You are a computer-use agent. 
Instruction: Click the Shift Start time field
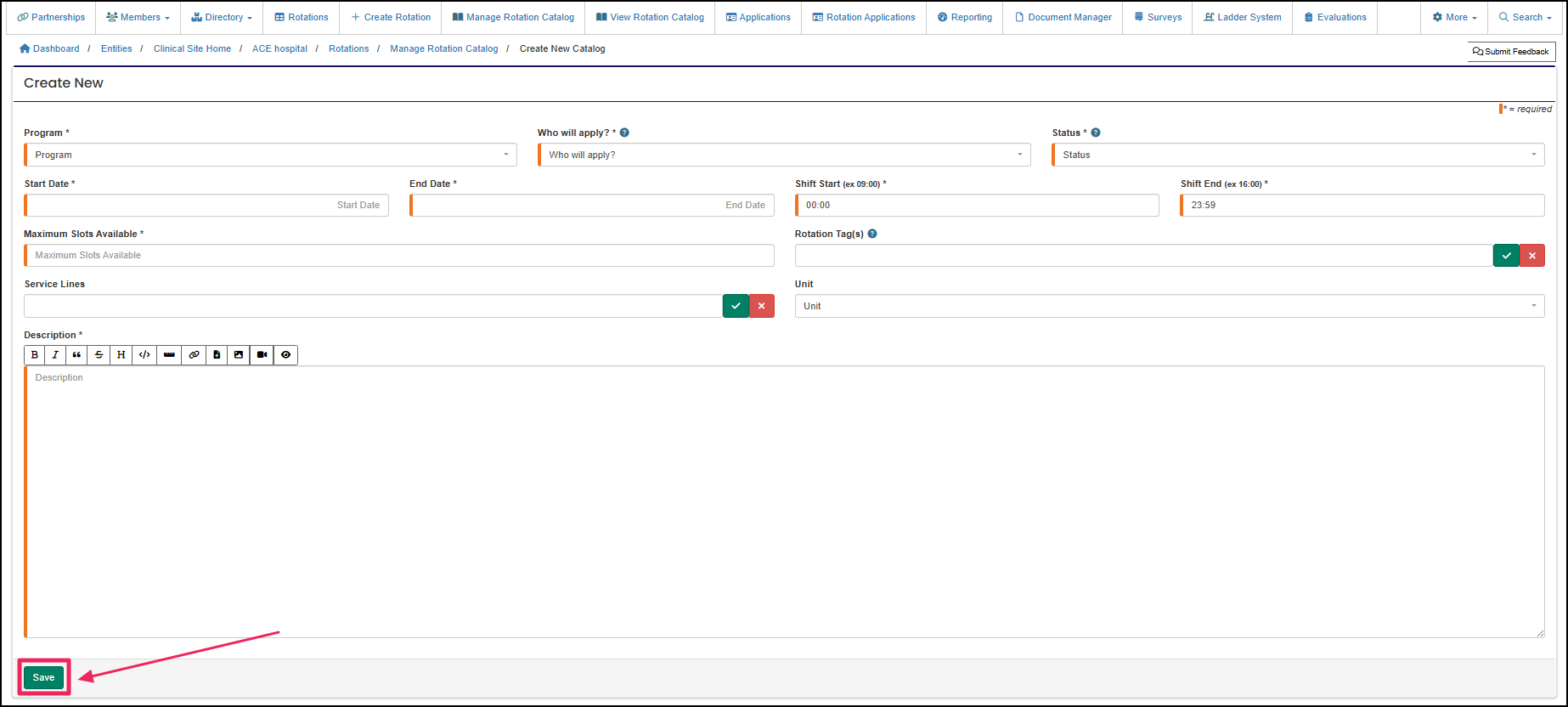(977, 205)
